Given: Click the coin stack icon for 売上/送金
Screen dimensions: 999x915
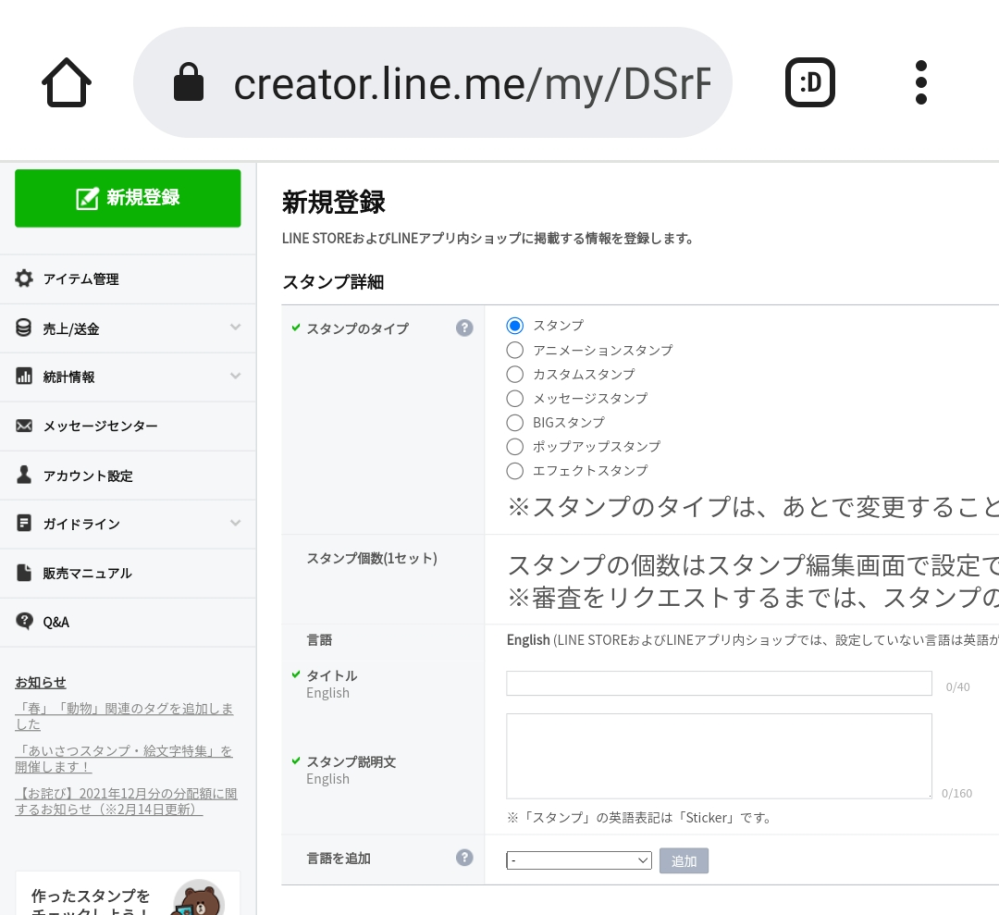Looking at the screenshot, I should point(24,328).
